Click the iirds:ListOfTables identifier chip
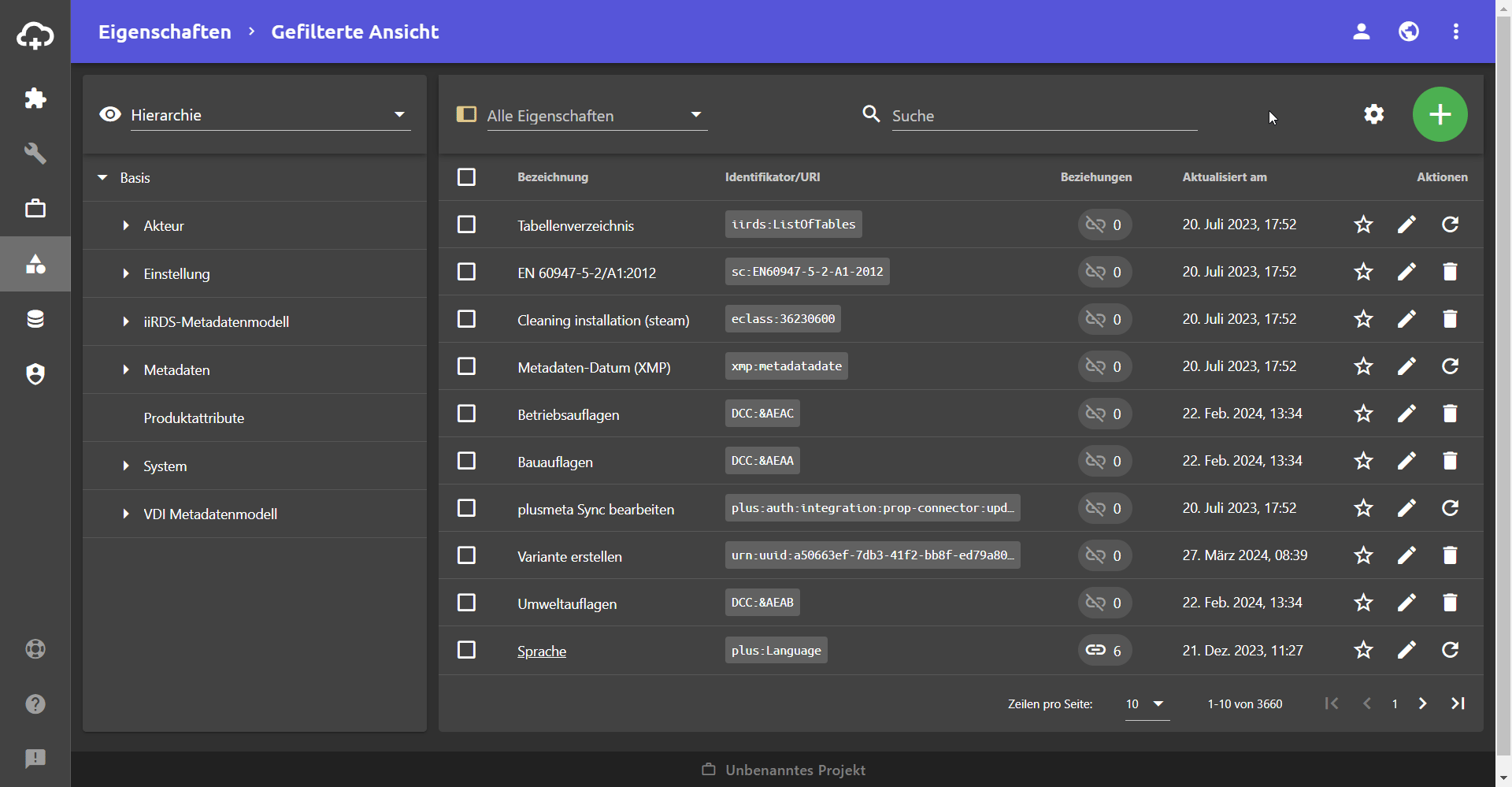Viewport: 1512px width, 787px height. coord(793,225)
